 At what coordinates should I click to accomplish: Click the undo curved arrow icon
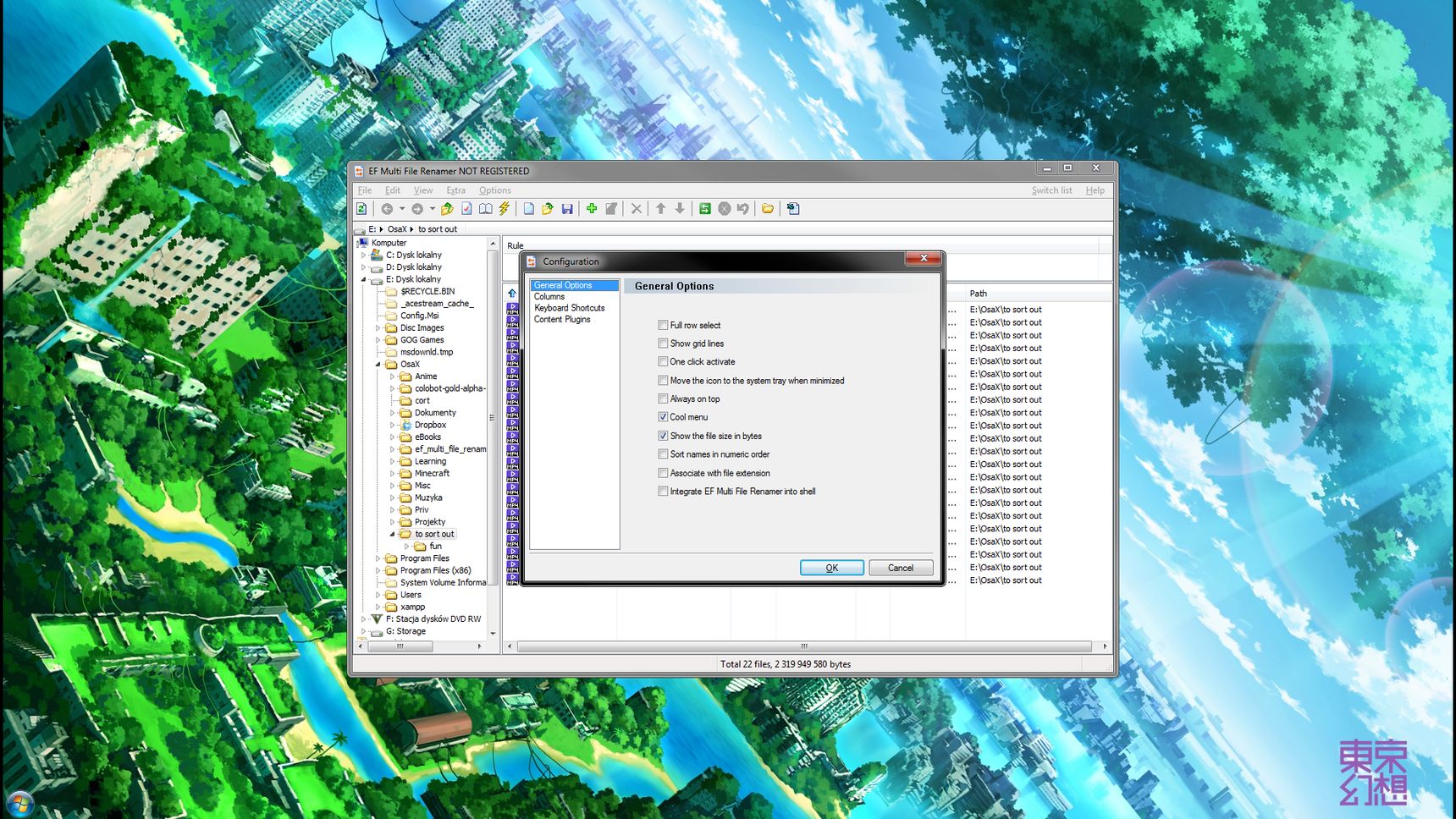(x=743, y=209)
